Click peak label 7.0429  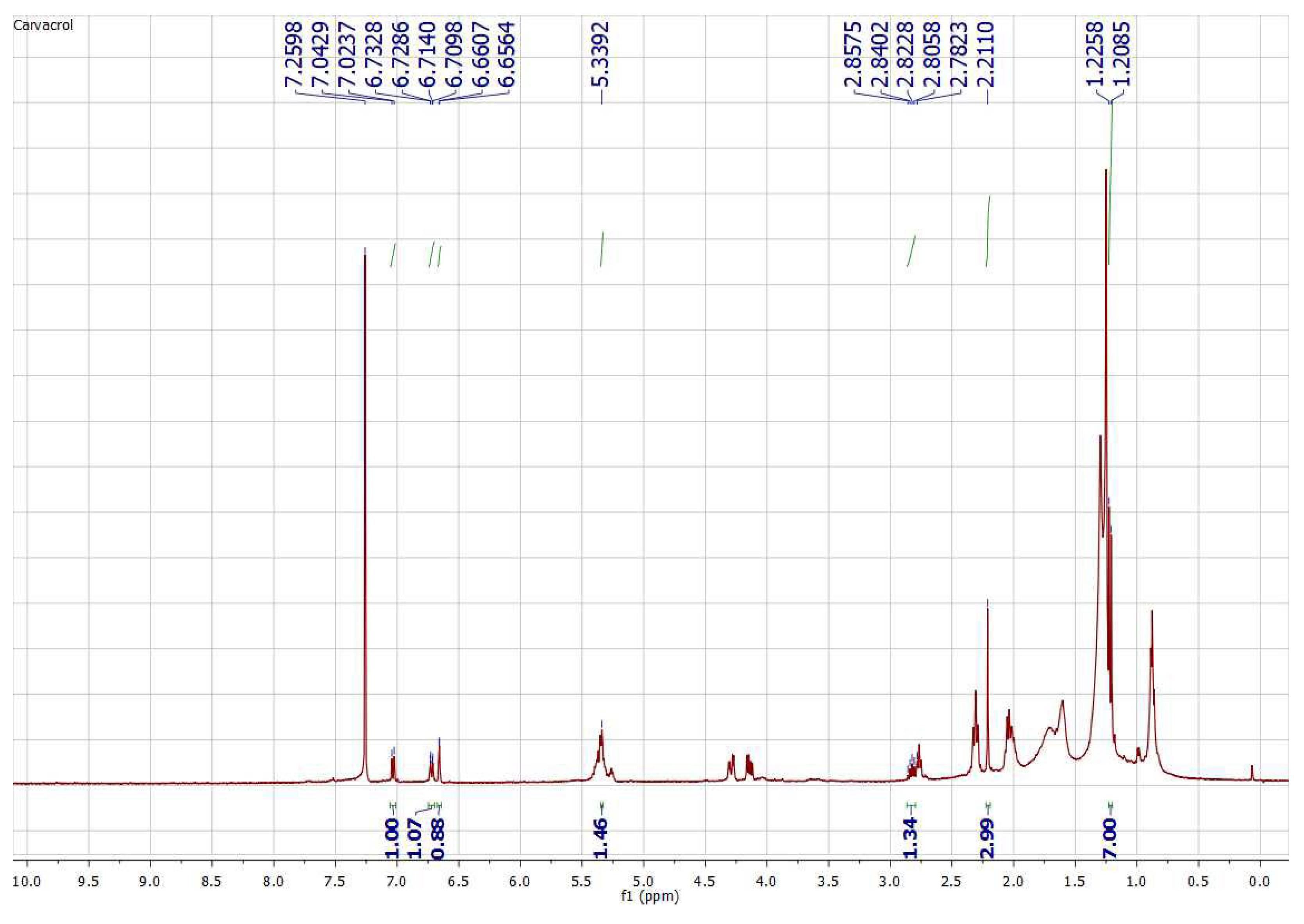coord(320,55)
